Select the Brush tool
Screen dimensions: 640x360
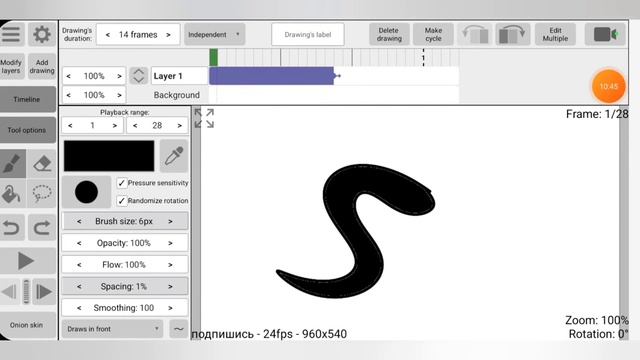pos(13,164)
